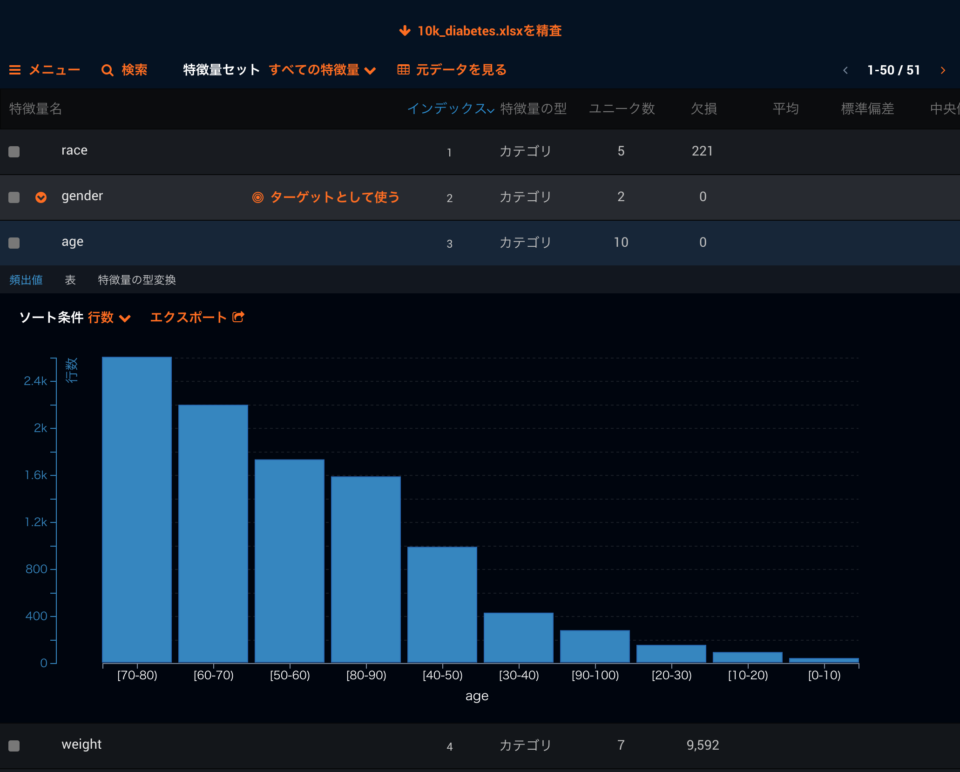Click the 特徴量セット label

click(221, 70)
